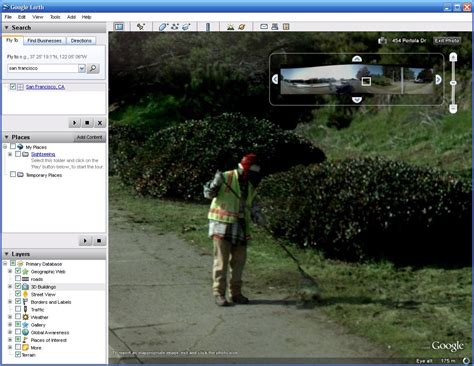Switch to the Find Businesses tab

pos(44,41)
